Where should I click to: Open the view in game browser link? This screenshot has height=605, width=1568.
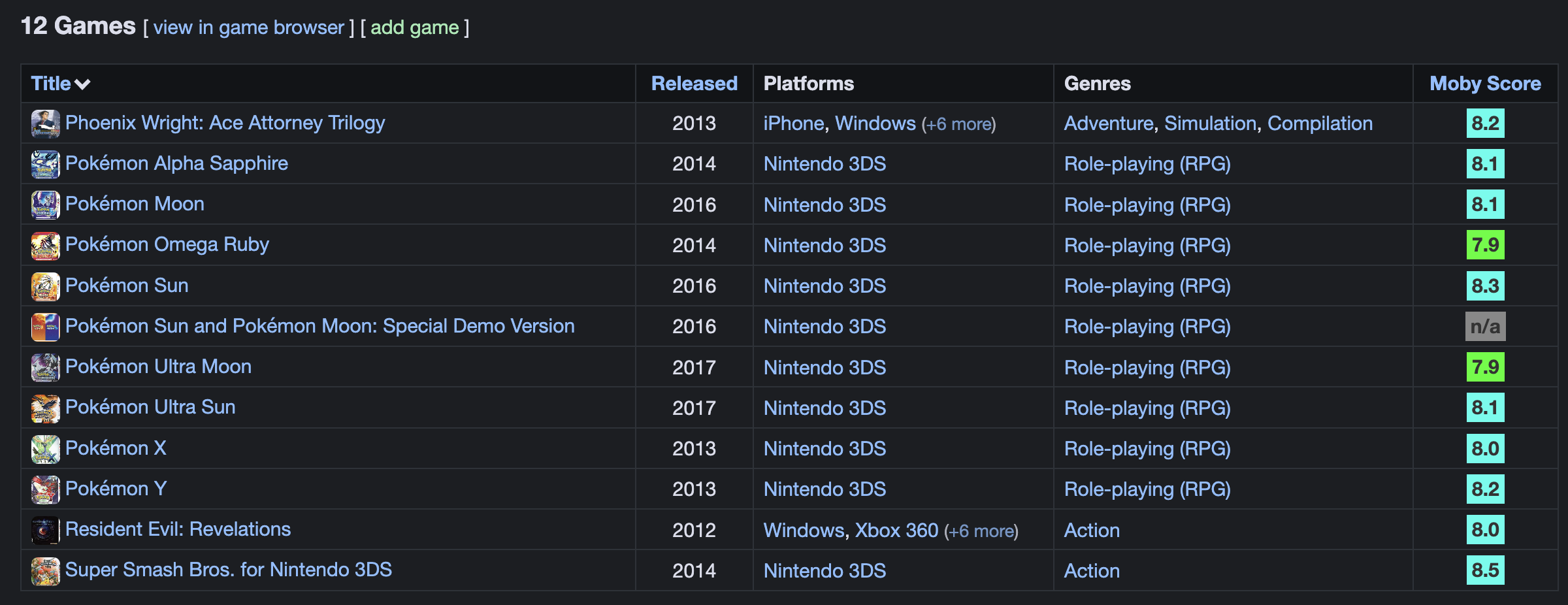248,27
